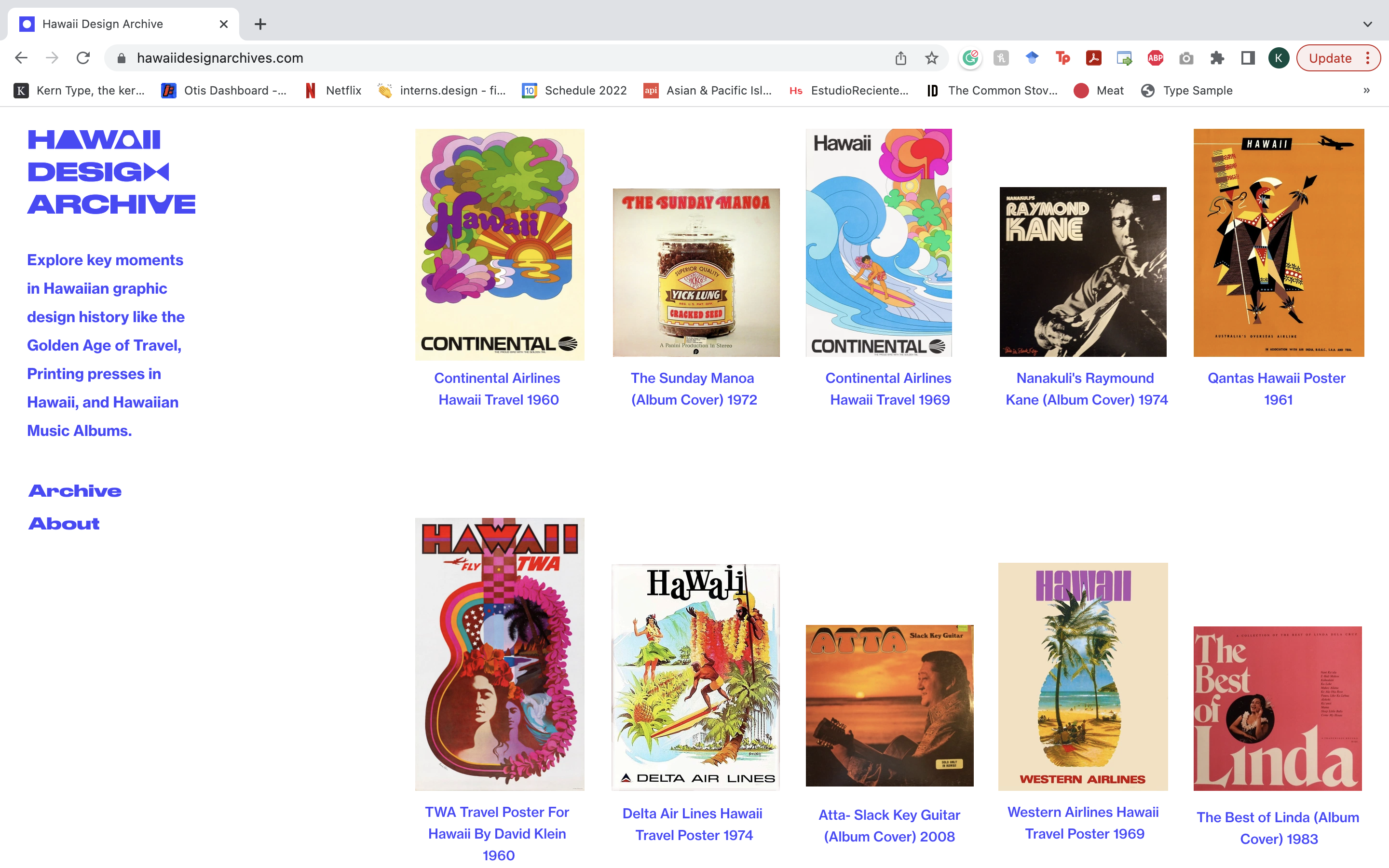Click 'Qantas Hawaii Poster 1961' title

coord(1277,389)
